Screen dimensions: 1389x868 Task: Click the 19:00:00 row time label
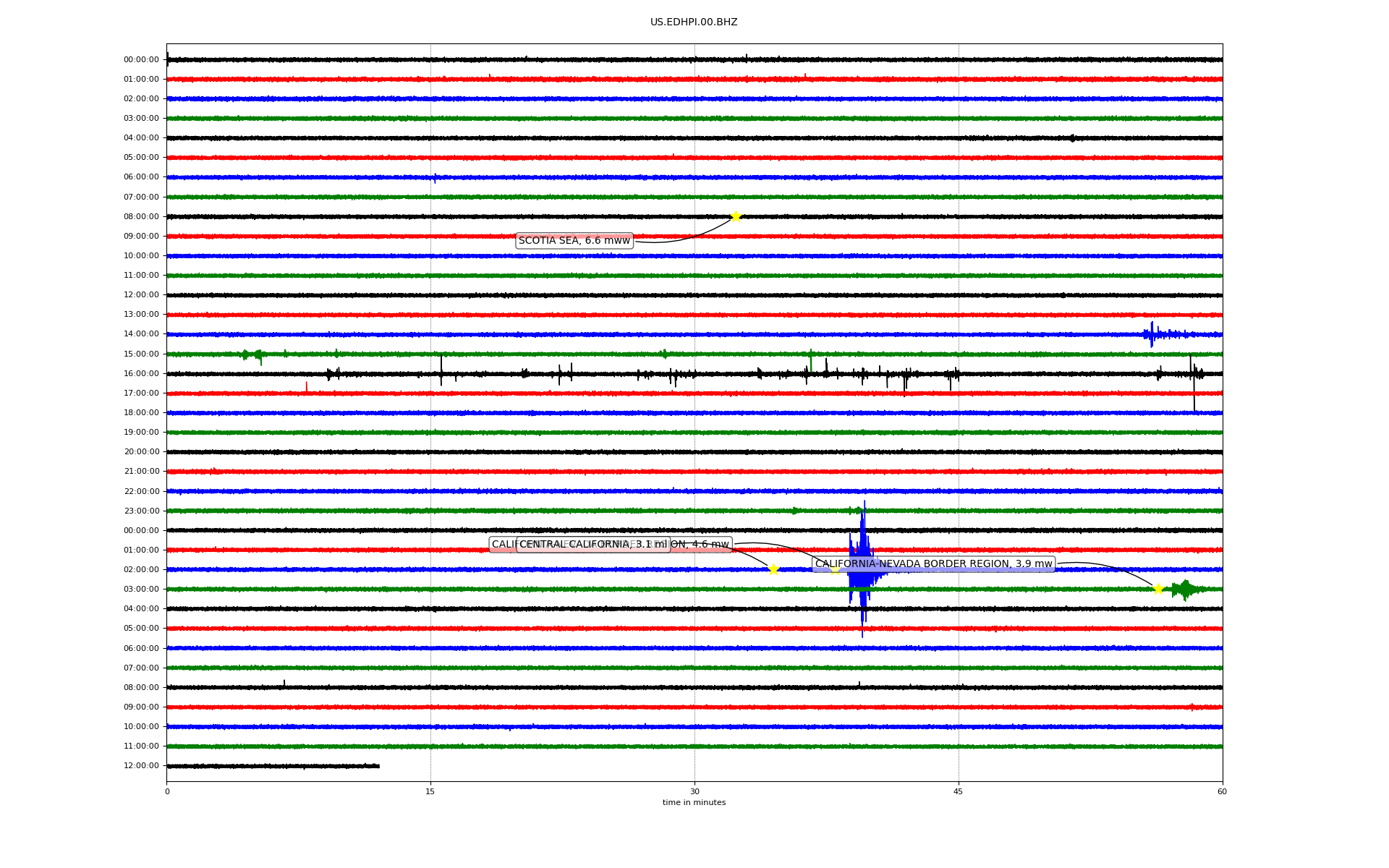tap(141, 433)
